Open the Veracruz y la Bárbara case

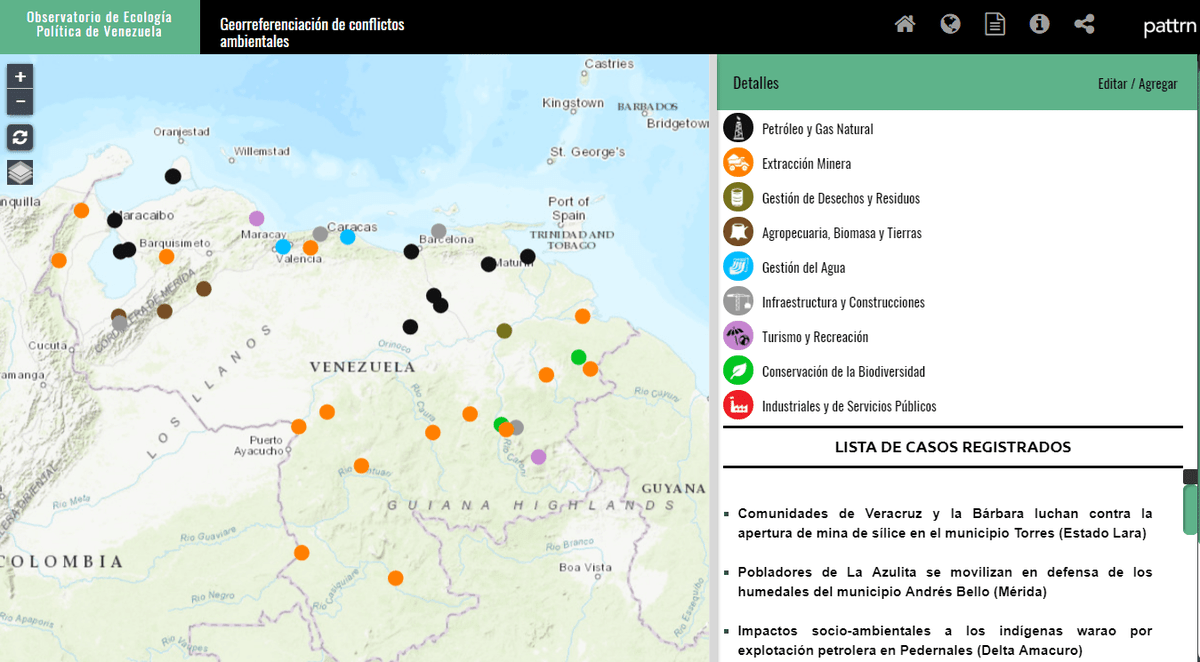944,523
